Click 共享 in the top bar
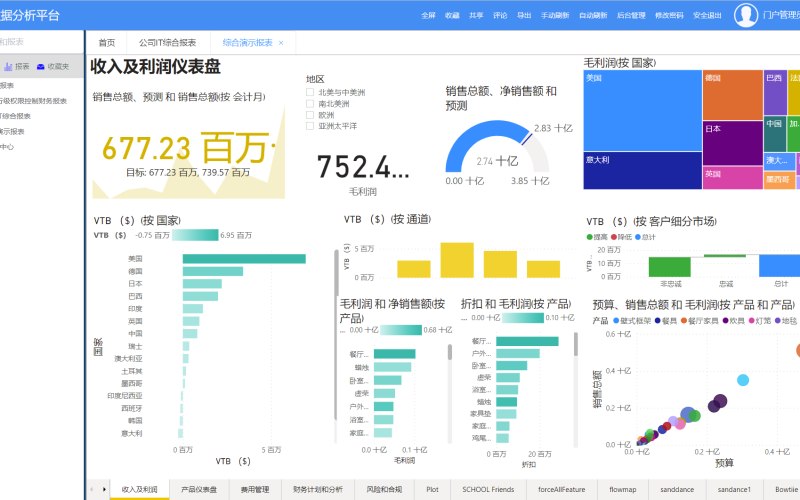The width and height of the screenshot is (800, 500). pos(476,15)
